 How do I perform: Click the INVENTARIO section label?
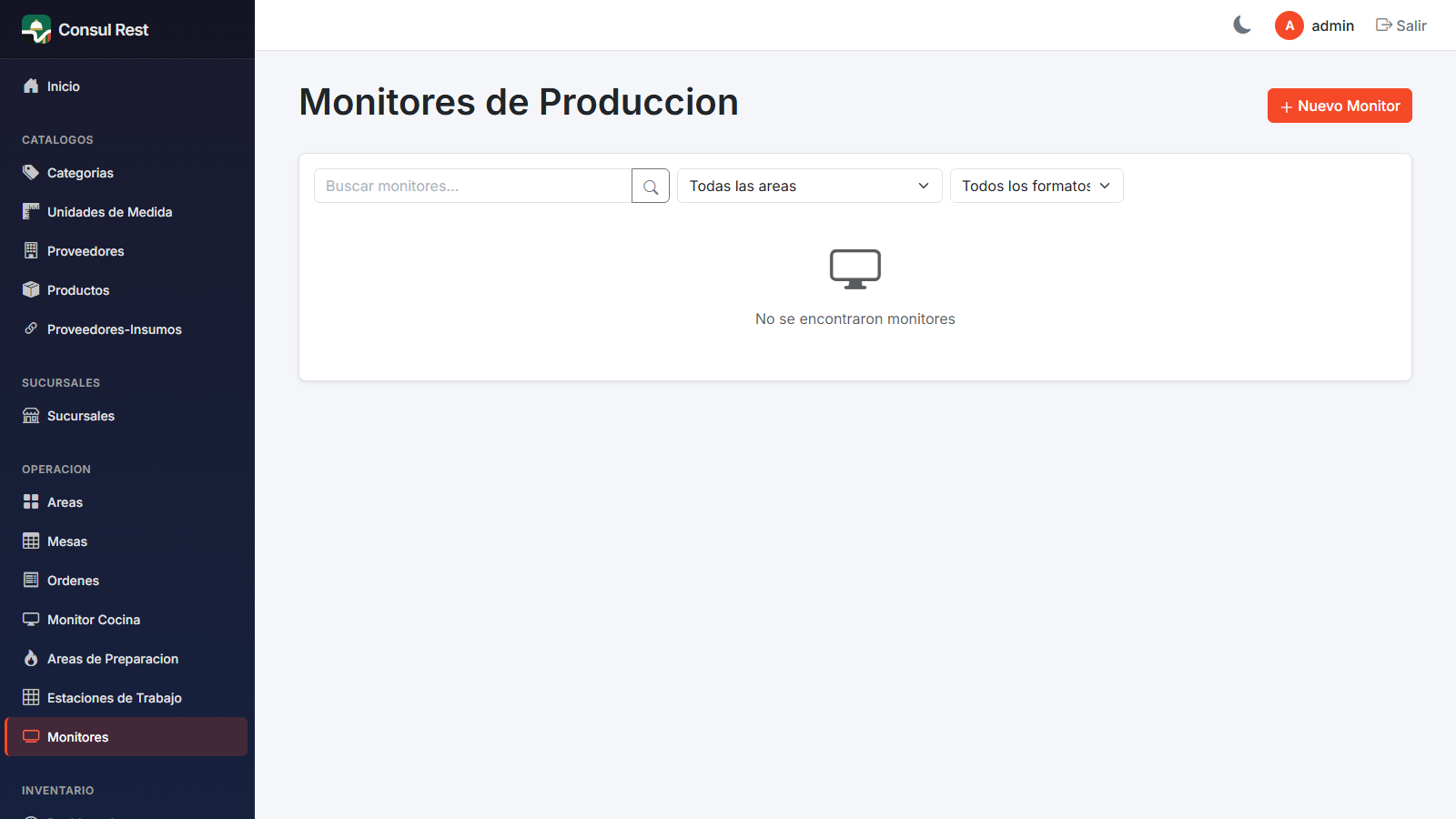pyautogui.click(x=58, y=791)
